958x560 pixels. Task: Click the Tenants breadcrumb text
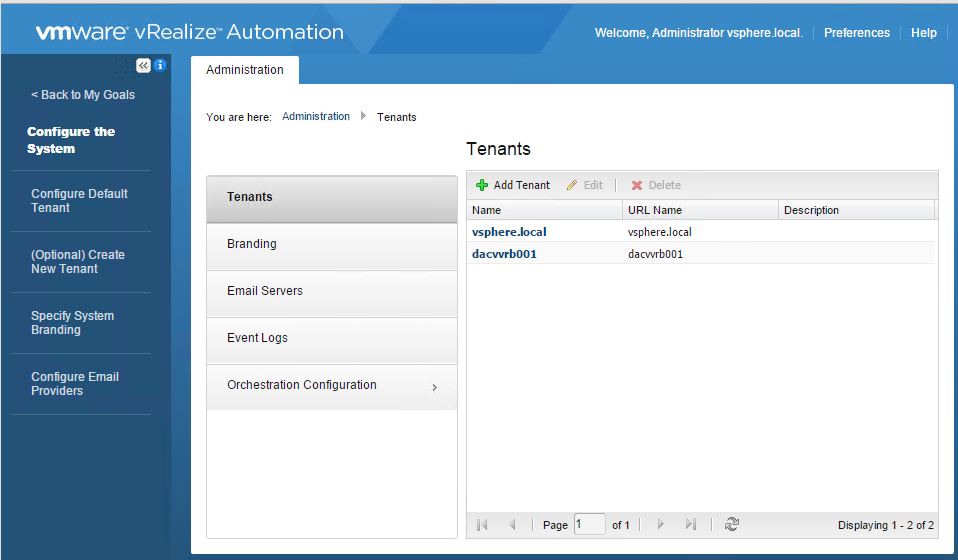397,117
